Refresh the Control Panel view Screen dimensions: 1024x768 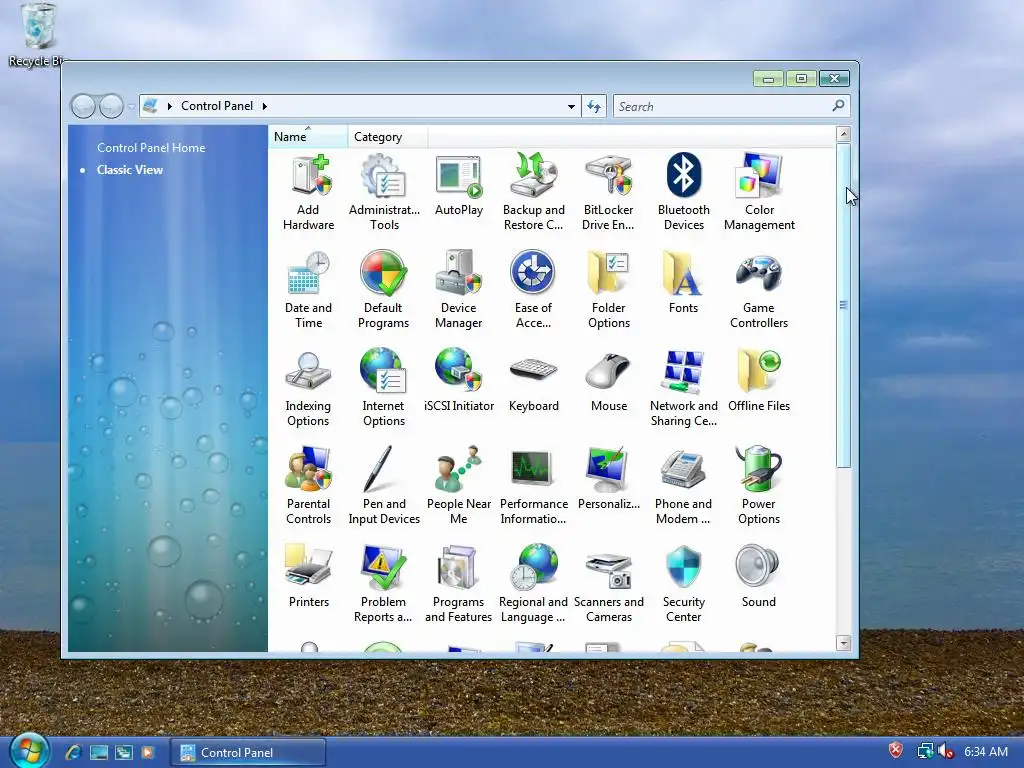(594, 106)
